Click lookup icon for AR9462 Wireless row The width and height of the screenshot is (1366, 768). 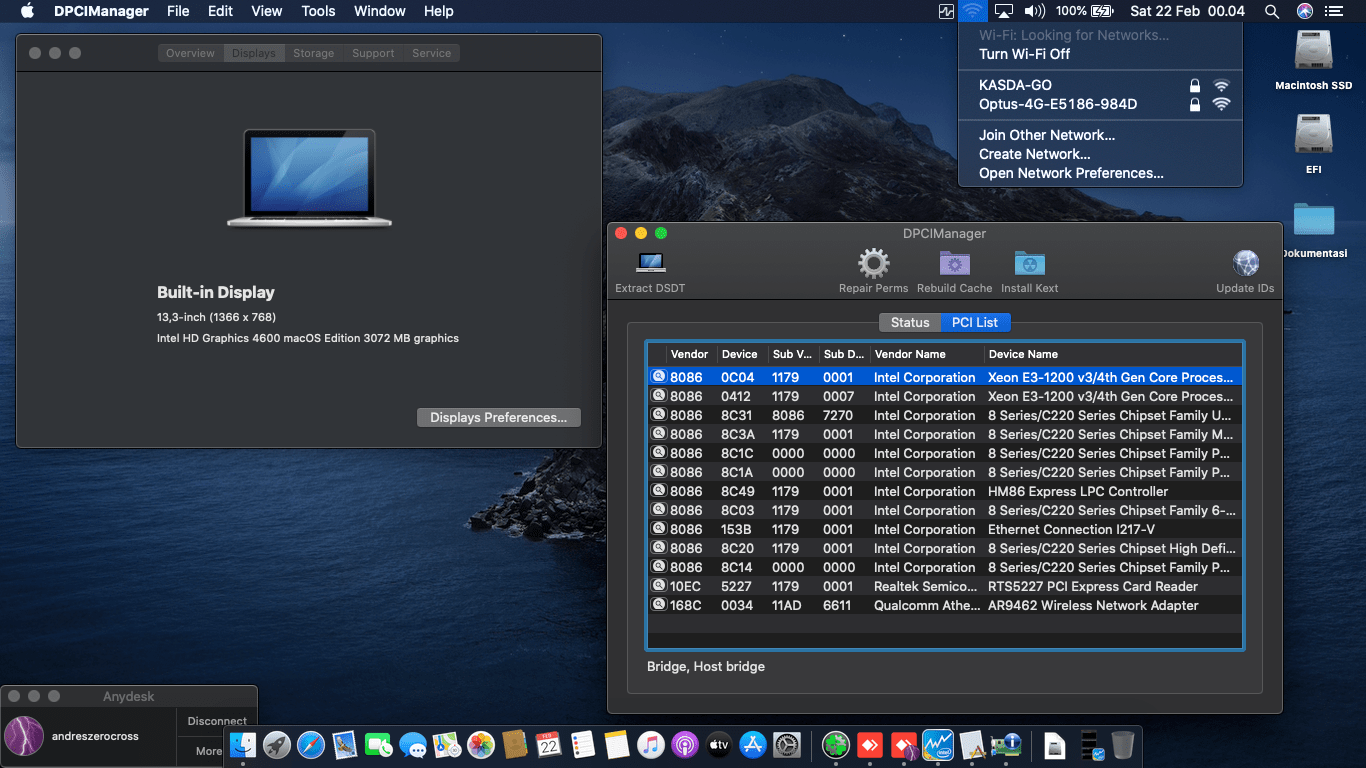(658, 605)
